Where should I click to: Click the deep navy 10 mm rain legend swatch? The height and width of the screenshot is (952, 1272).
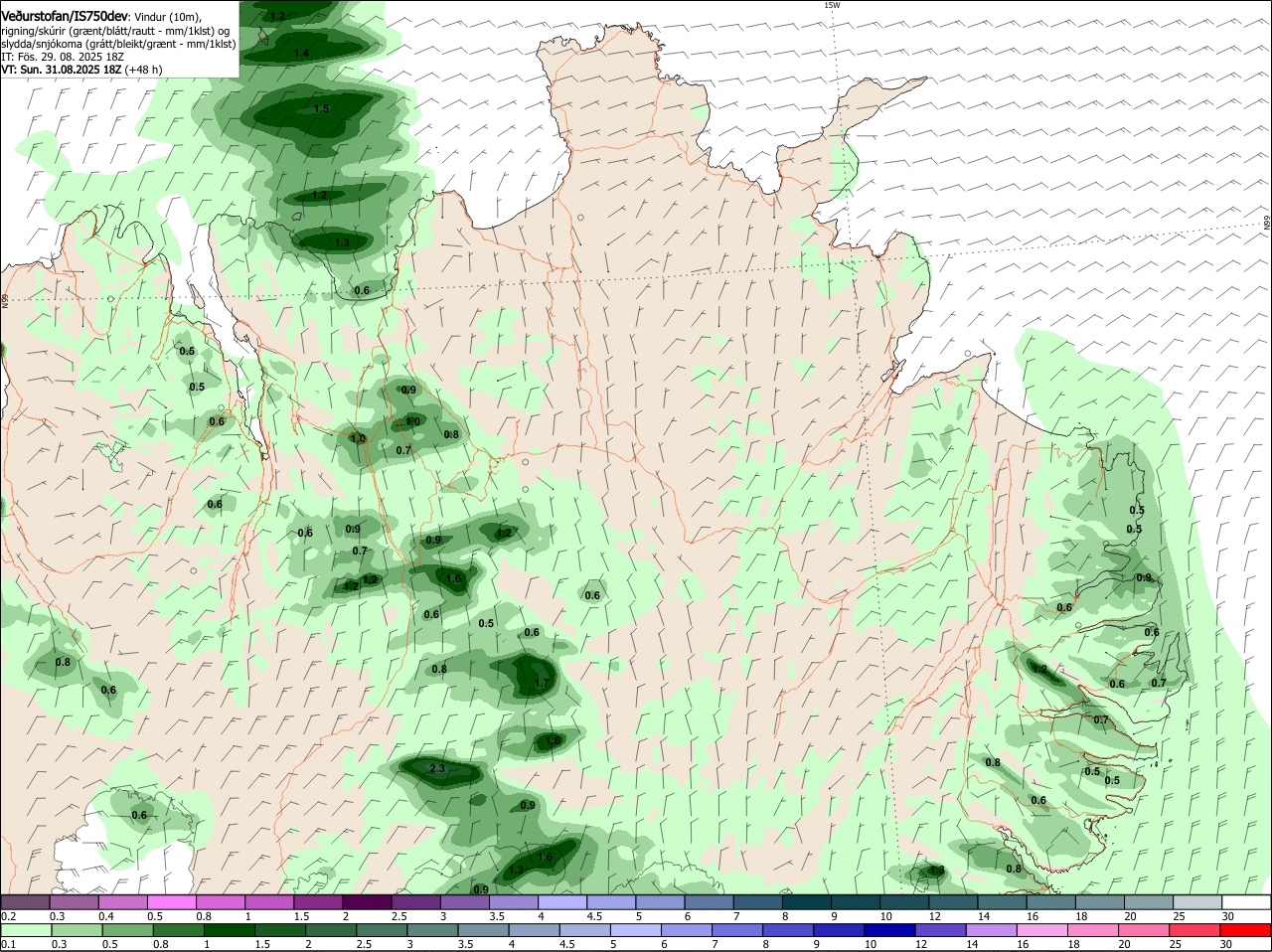point(889,930)
